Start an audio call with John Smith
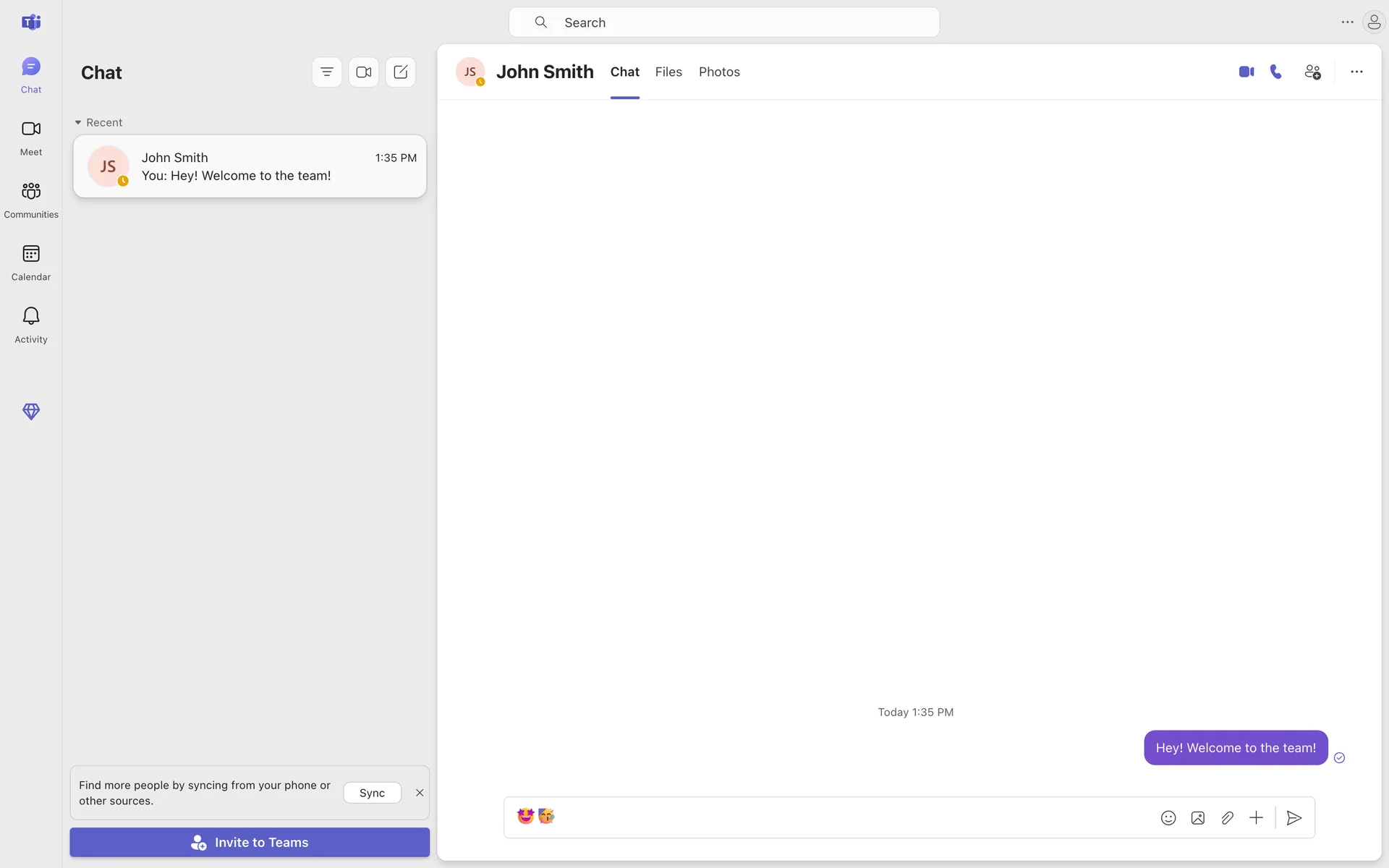The height and width of the screenshot is (868, 1389). tap(1276, 72)
